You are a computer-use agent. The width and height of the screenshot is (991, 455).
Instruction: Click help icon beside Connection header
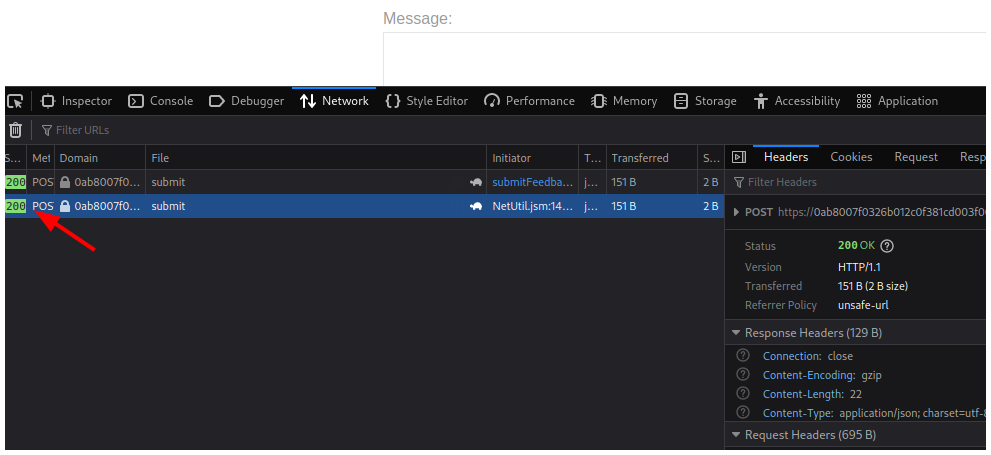point(742,356)
